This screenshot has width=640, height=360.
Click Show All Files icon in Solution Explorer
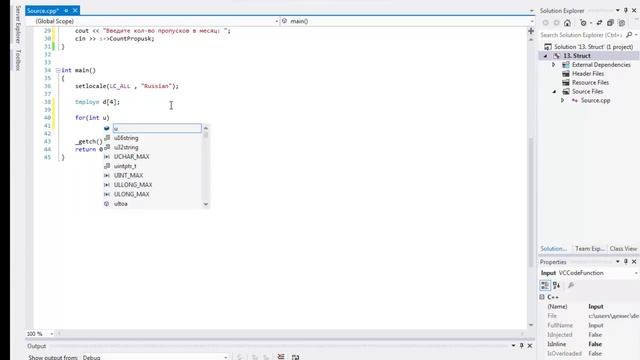point(622,23)
